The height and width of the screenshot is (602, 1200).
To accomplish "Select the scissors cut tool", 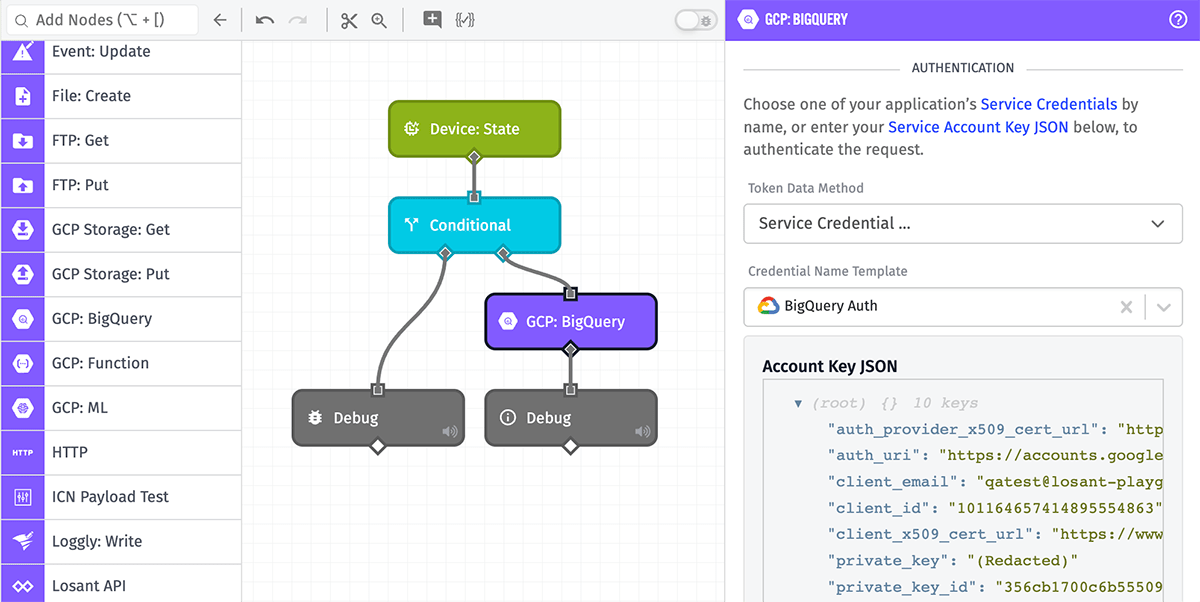I will 348,20.
